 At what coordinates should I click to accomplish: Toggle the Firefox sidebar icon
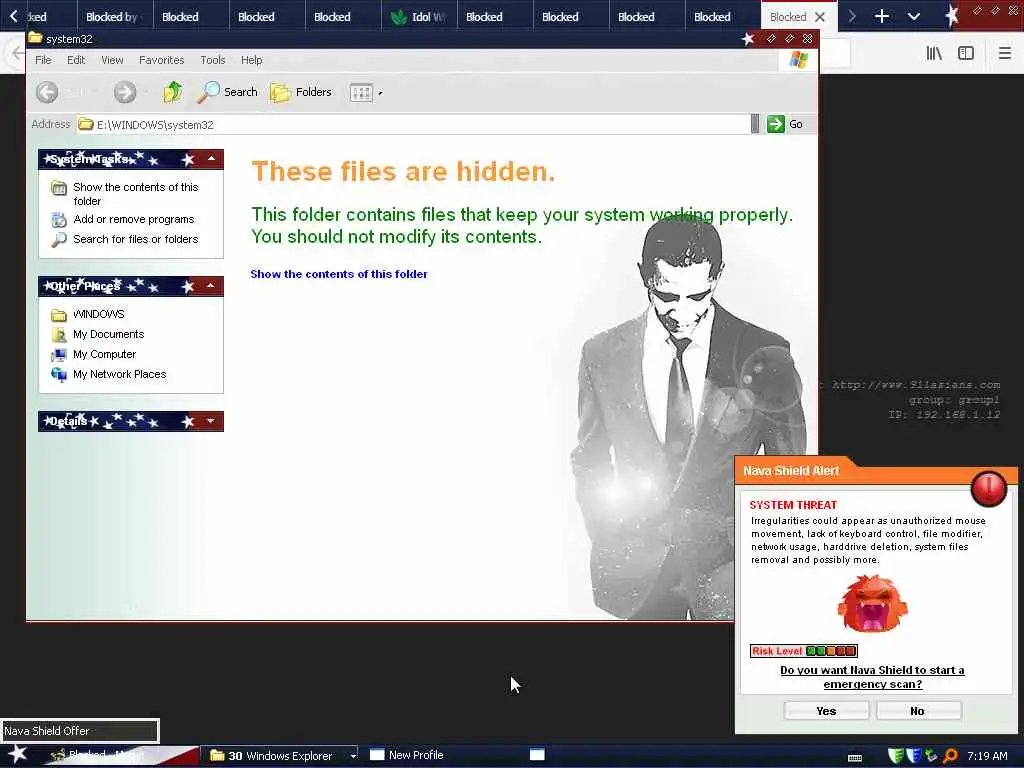966,54
